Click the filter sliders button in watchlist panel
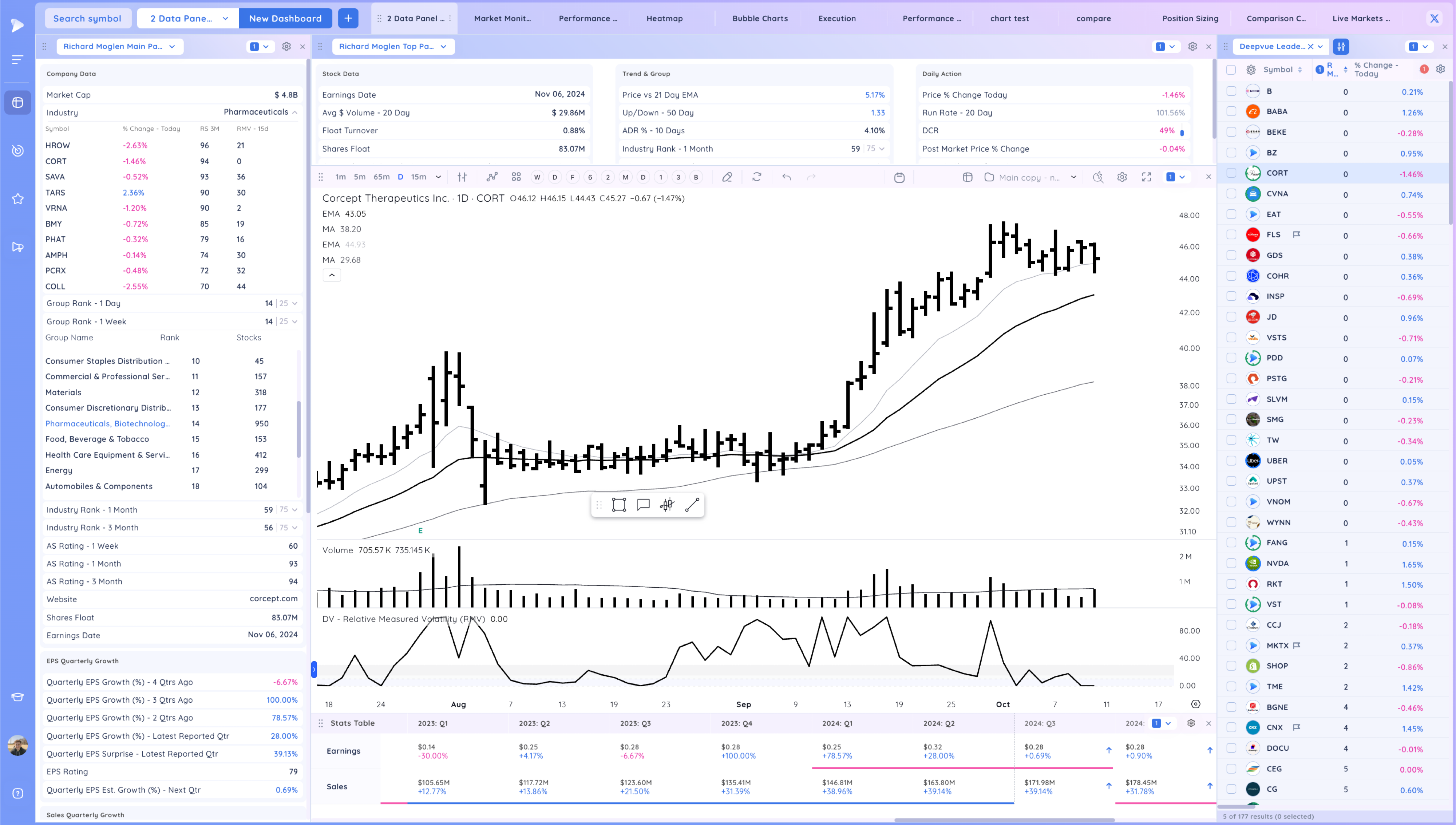Screen dimensions: 1456x825 1341,47
